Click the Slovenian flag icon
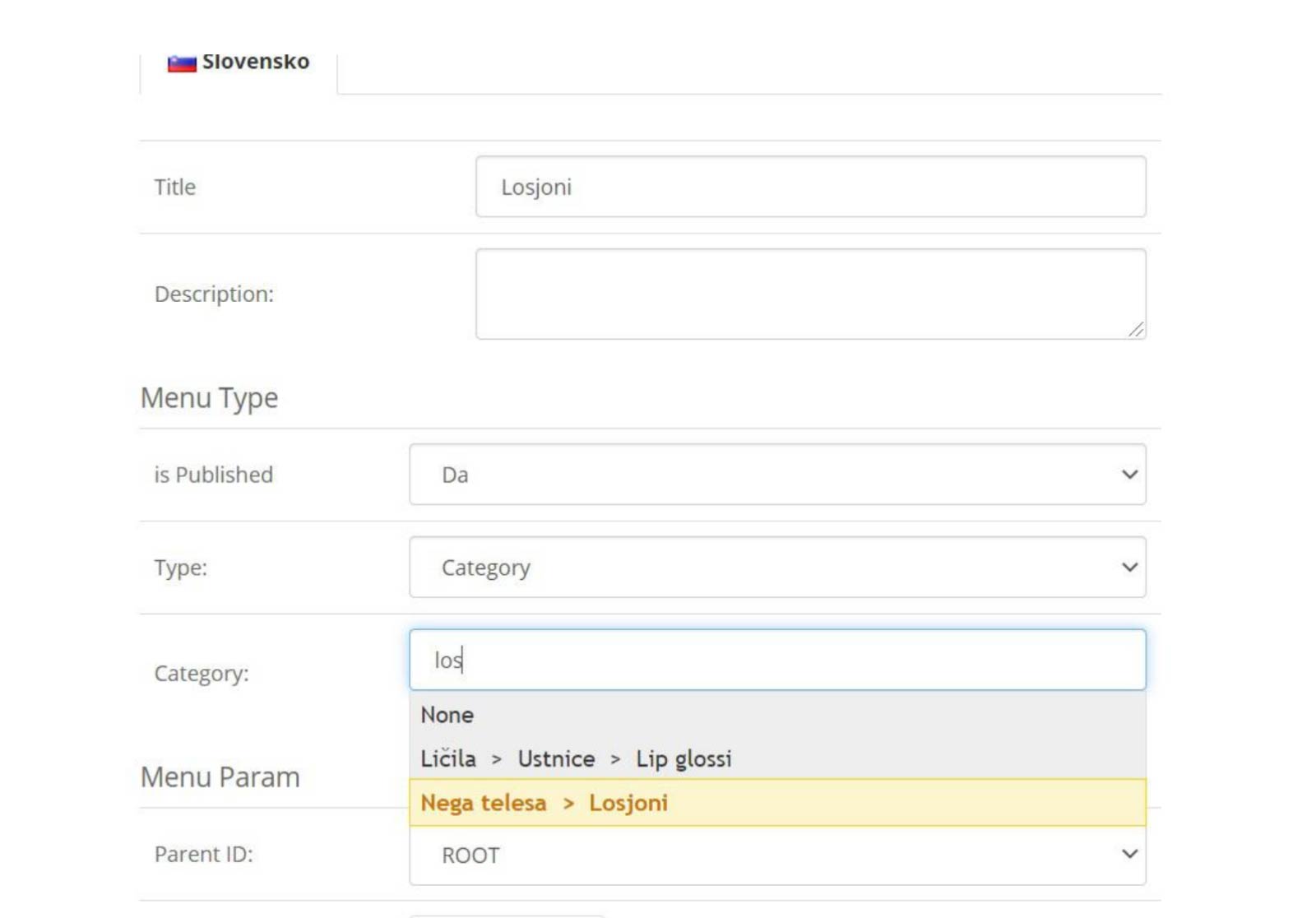The width and height of the screenshot is (1316, 918). tap(182, 63)
